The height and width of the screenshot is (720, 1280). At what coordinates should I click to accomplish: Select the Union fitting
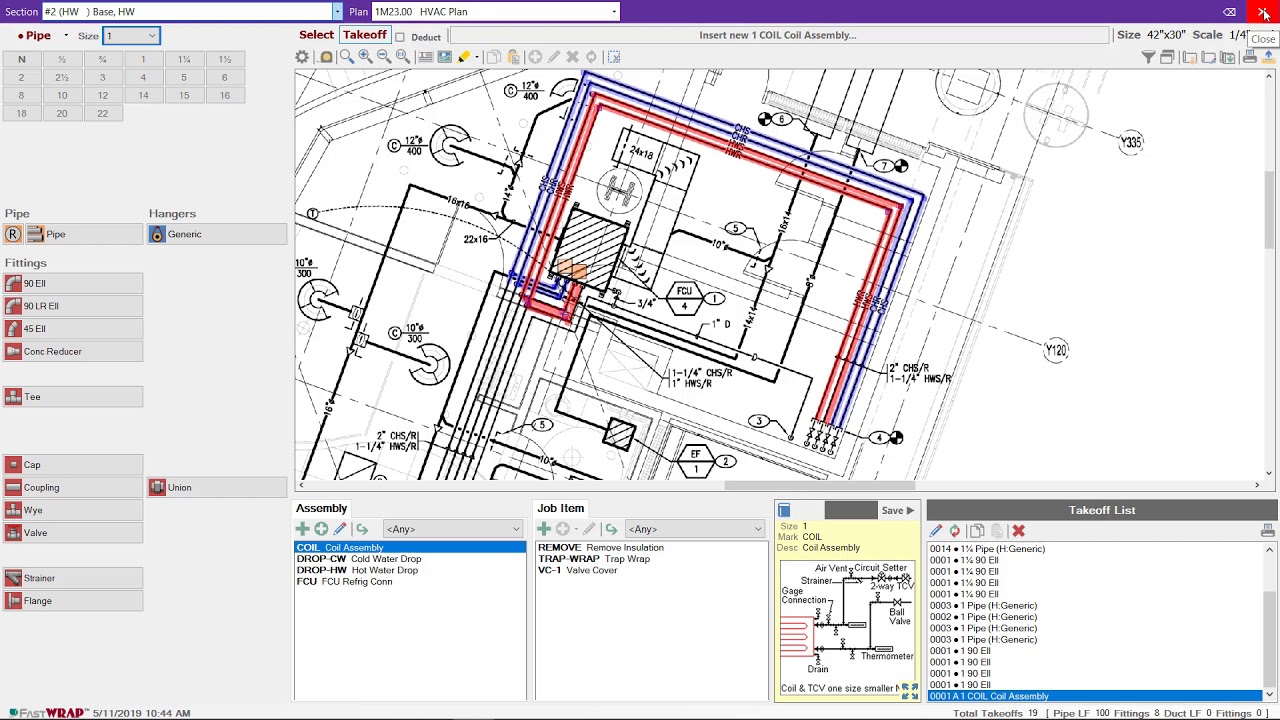[218, 488]
